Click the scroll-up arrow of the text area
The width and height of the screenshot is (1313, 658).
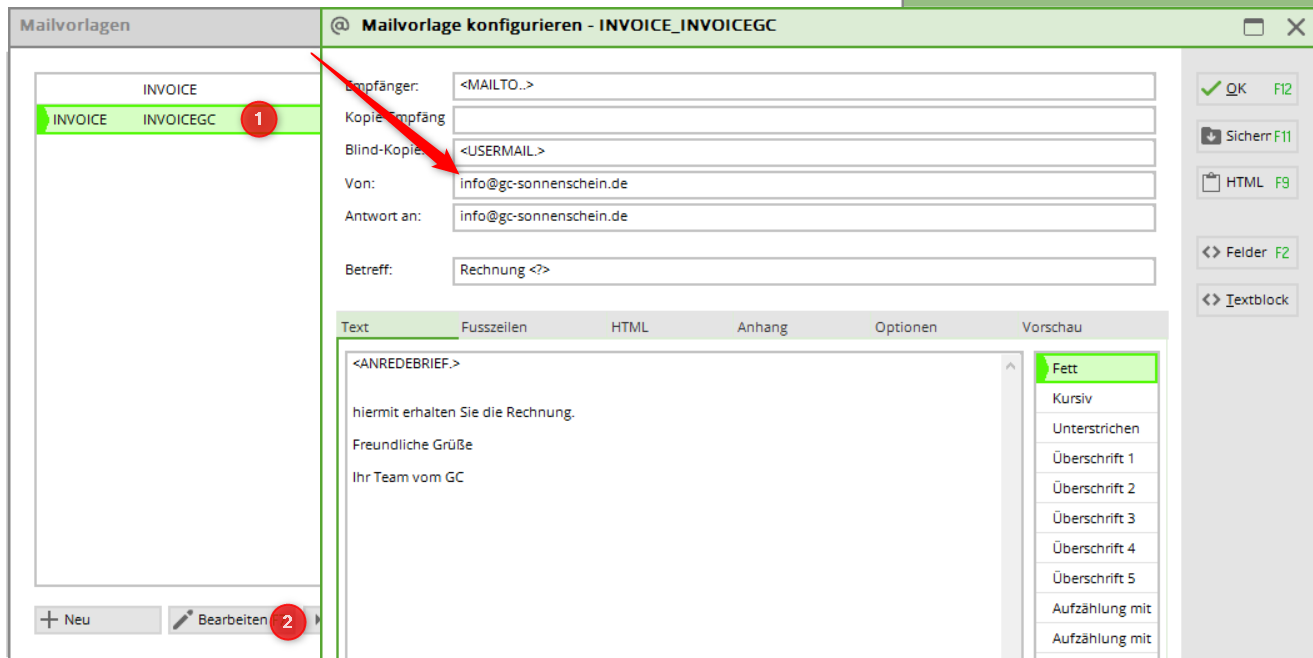1010,367
